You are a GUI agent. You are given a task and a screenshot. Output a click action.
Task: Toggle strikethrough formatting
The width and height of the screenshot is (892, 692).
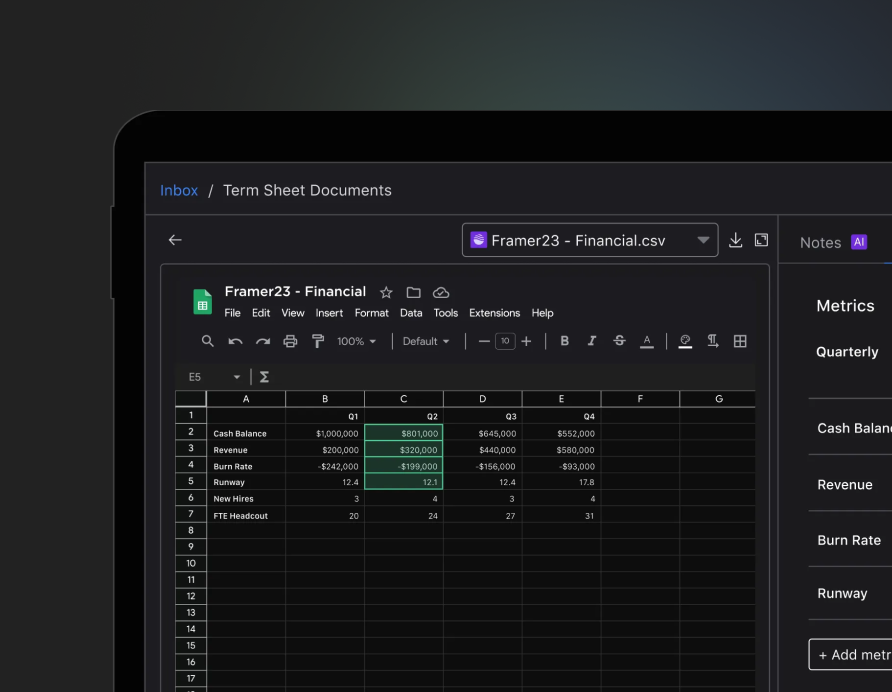pos(620,341)
